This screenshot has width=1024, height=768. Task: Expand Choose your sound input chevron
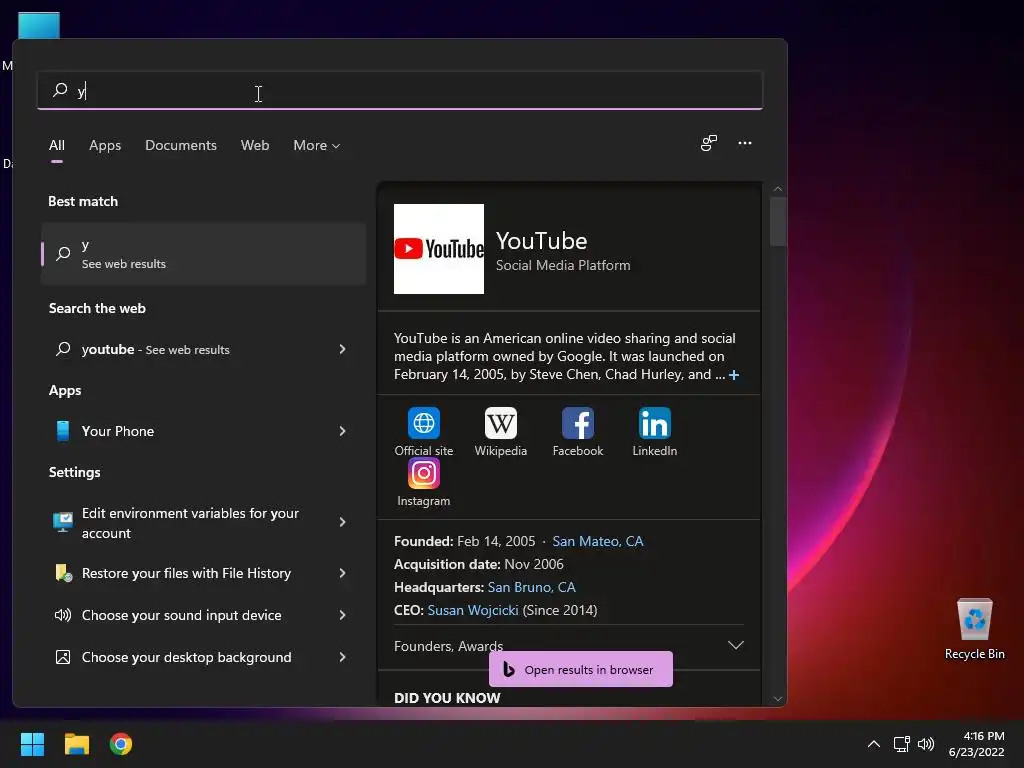click(x=342, y=615)
